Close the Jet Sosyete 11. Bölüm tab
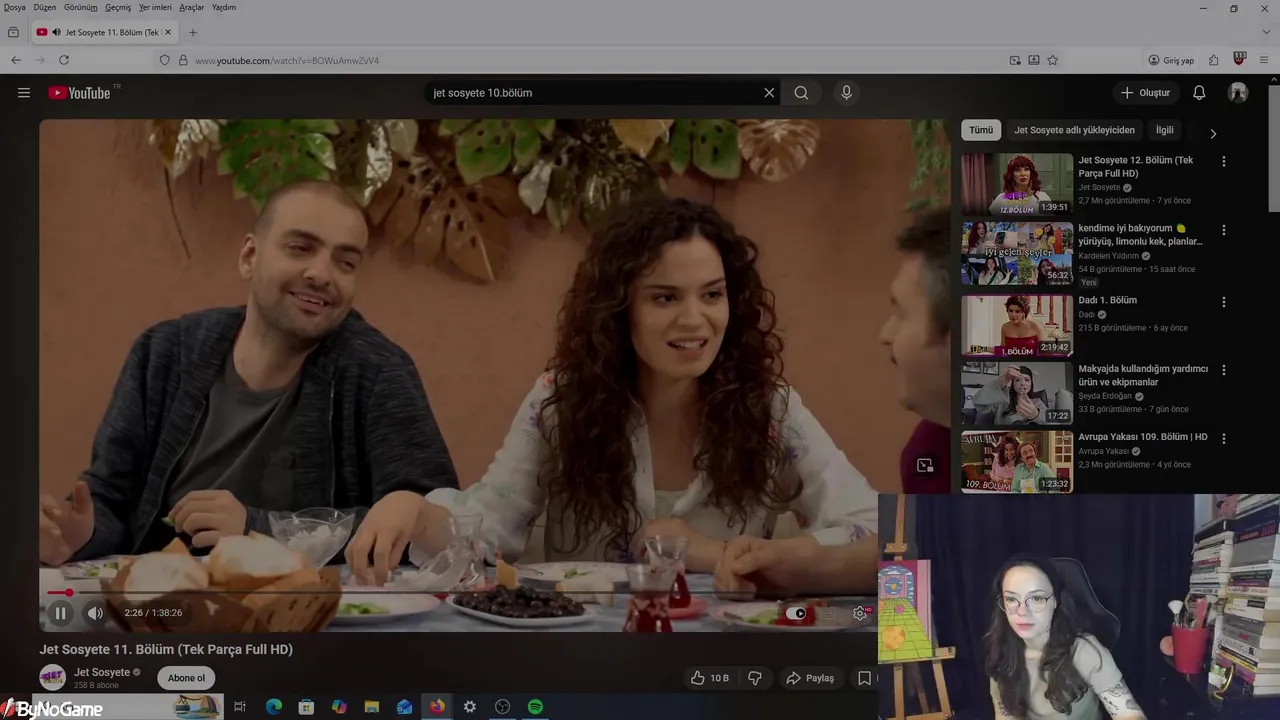This screenshot has width=1280, height=720. click(x=168, y=32)
